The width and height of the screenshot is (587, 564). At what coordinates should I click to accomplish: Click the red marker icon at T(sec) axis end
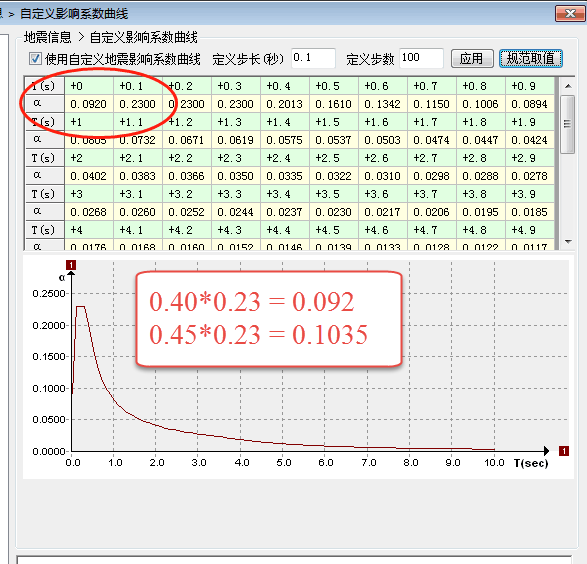point(564,451)
